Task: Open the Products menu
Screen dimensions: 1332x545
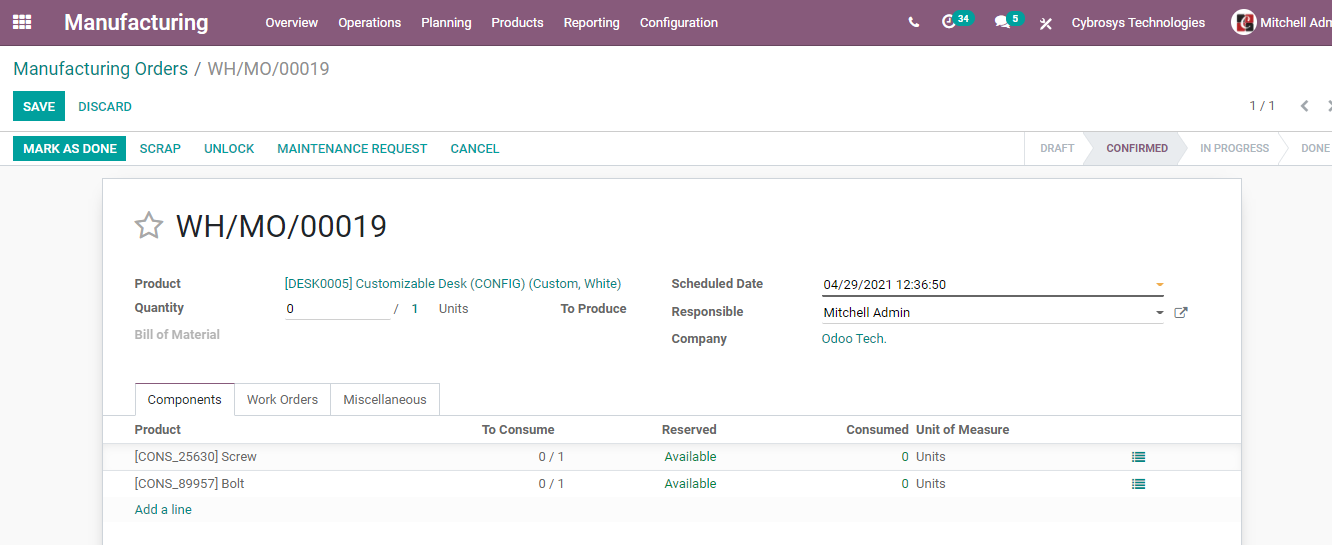Action: (x=517, y=22)
